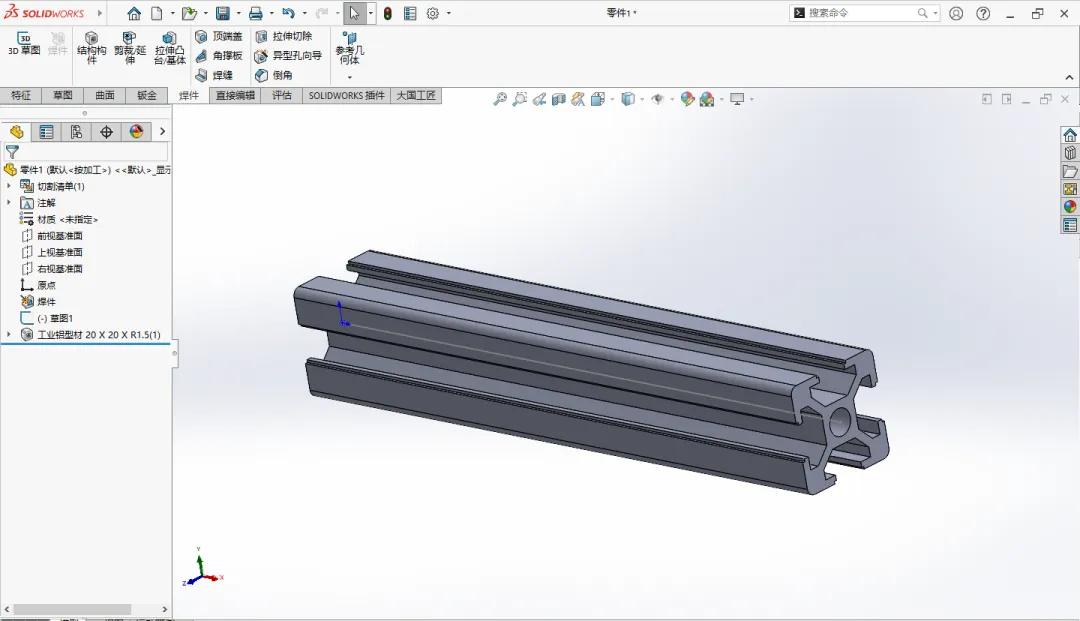Select the 顶端盖 end cap tool
Image resolution: width=1080 pixels, height=621 pixels.
pos(219,36)
